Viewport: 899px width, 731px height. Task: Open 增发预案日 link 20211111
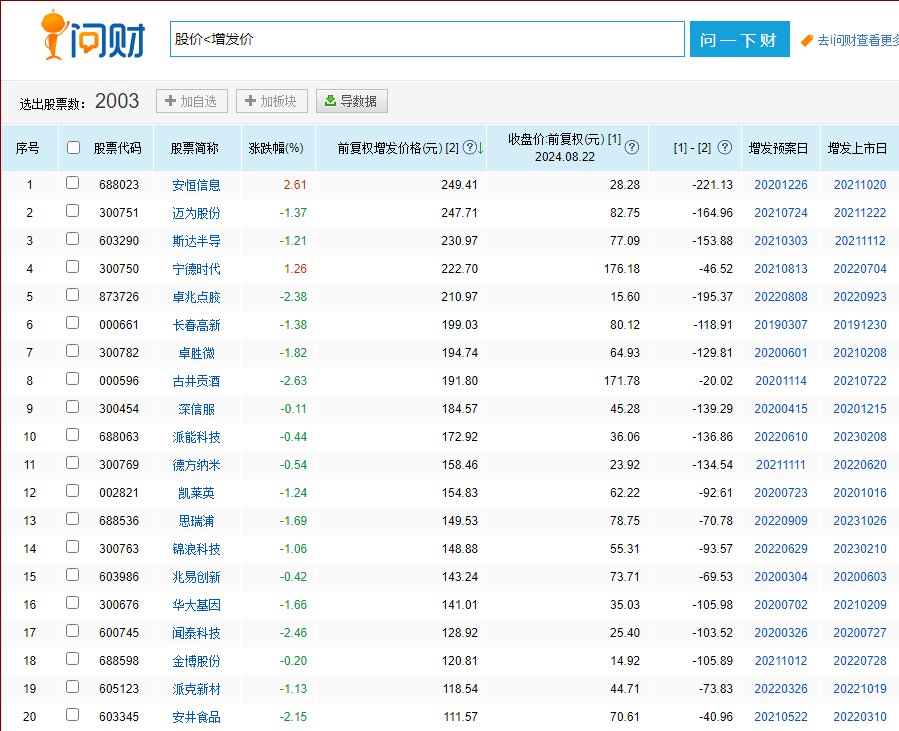pos(780,464)
